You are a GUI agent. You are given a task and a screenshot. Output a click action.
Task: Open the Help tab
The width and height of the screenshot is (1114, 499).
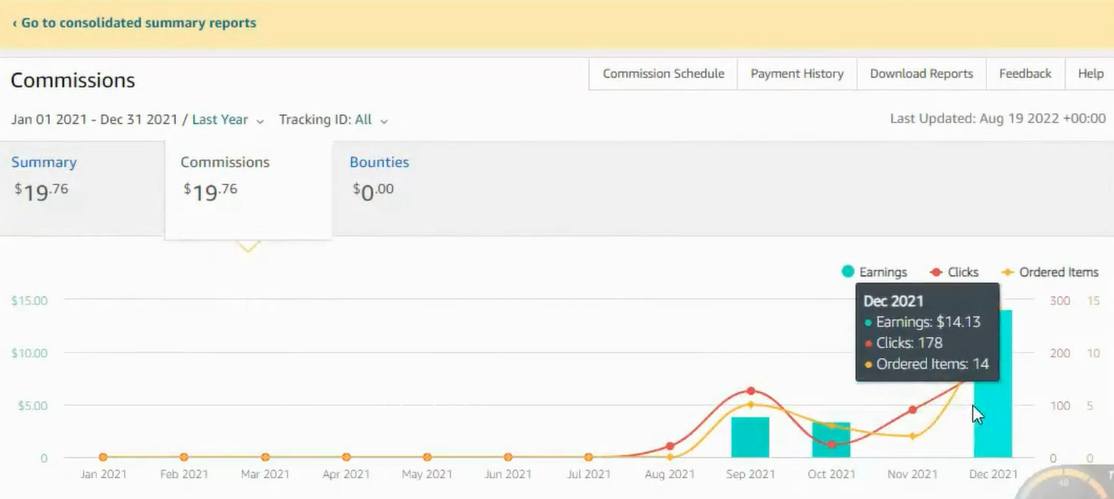(1091, 74)
